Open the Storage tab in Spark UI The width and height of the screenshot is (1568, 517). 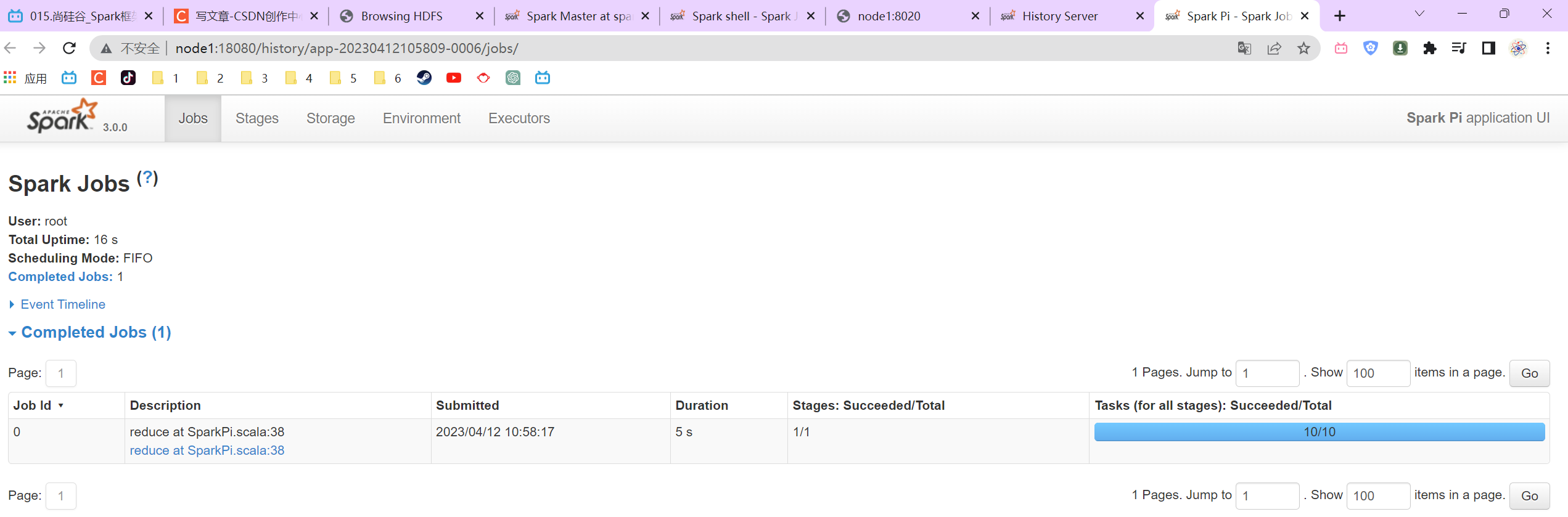pos(330,118)
